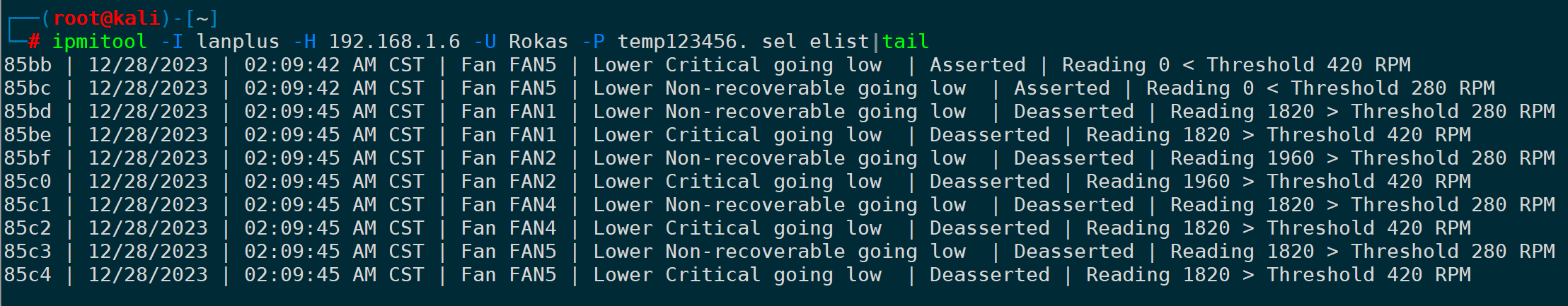
Task: Click 'Fan FAN4' in row 85c1
Action: (x=509, y=205)
